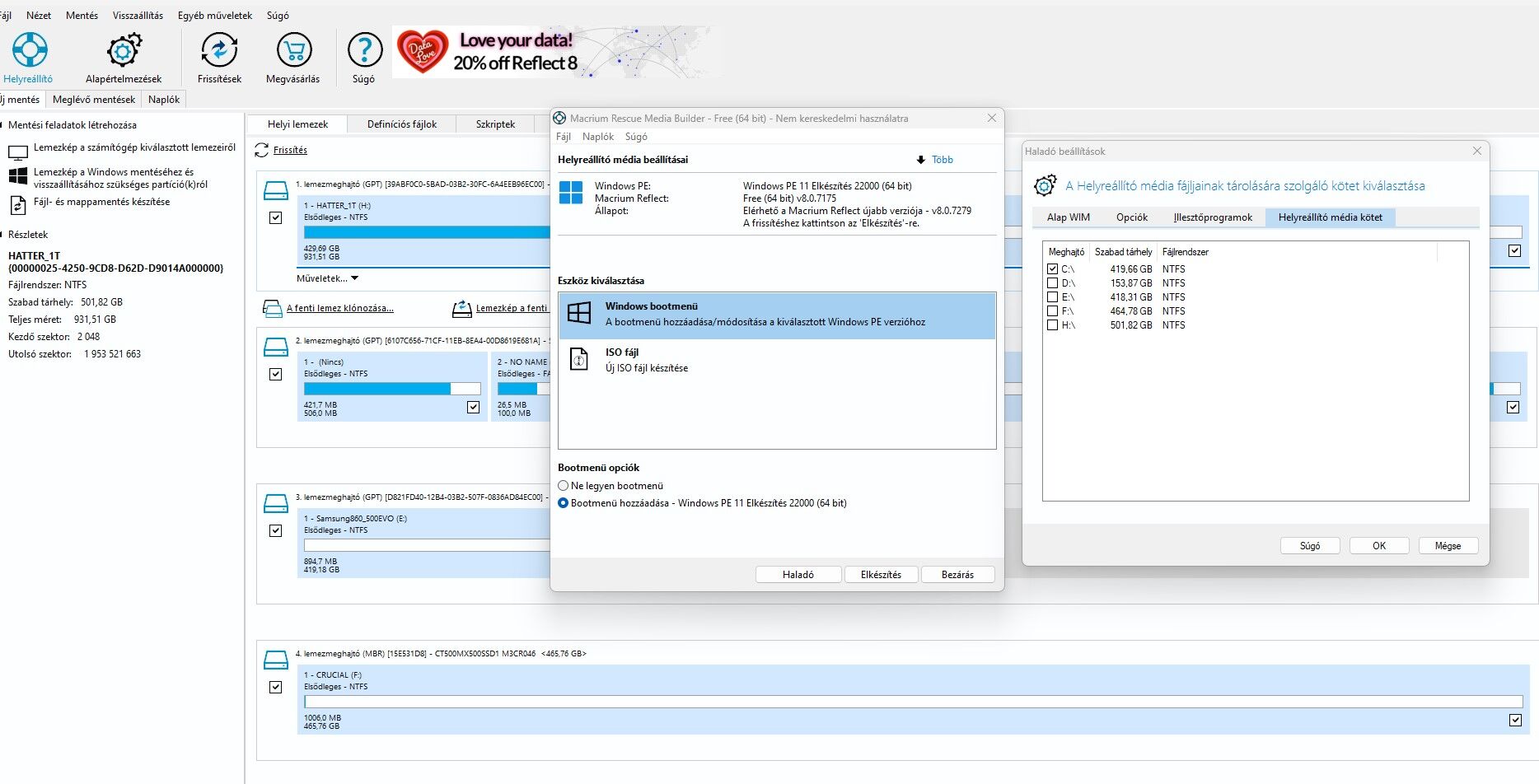Screen dimensions: 1539x784
Task: Toggle the disk 1 selection checkbox
Action: click(x=276, y=218)
